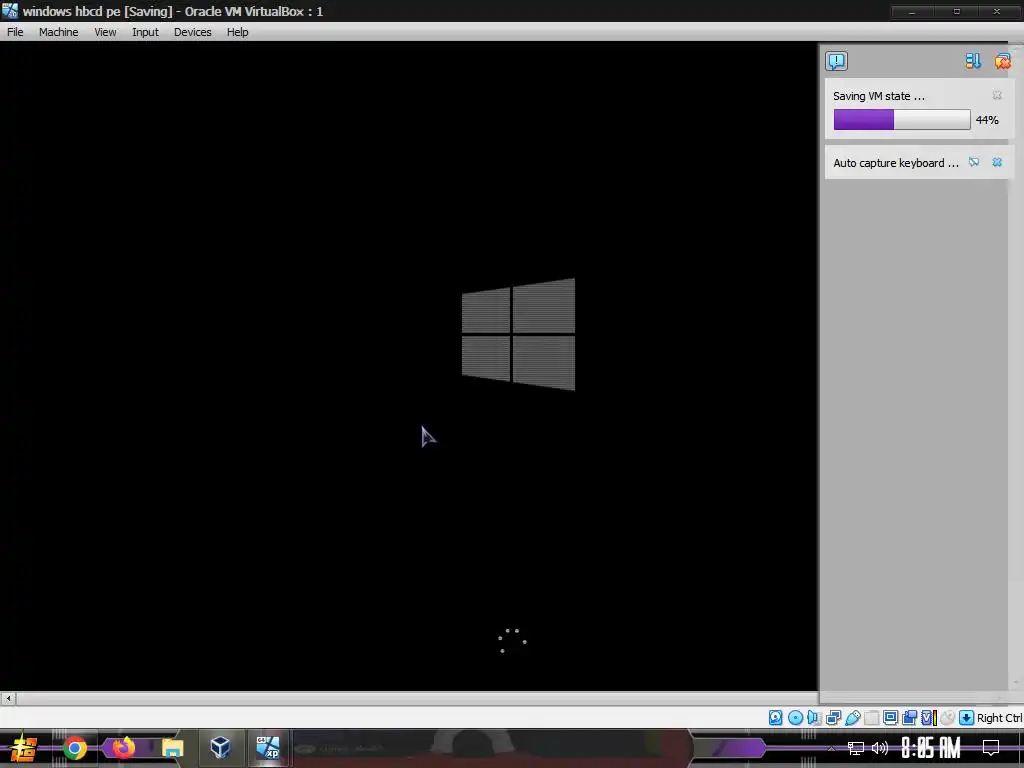Open the Input menu
The width and height of the screenshot is (1024, 768).
(x=145, y=32)
